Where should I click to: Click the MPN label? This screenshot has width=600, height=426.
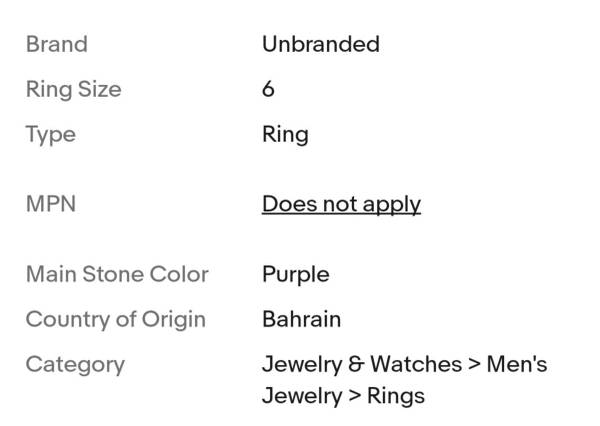point(50,204)
